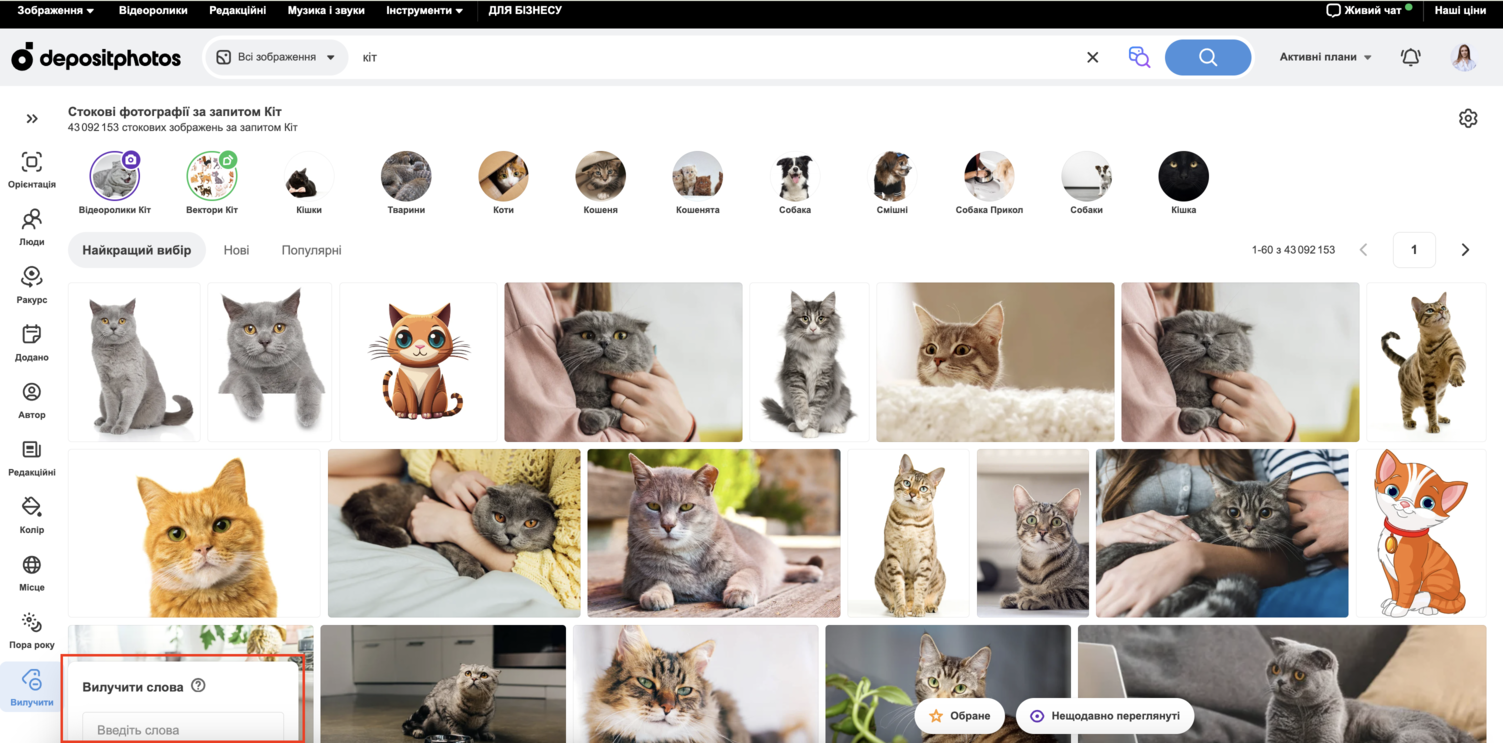The height and width of the screenshot is (743, 1503).
Task: Open Музика і звуки menu item
Action: tap(326, 10)
